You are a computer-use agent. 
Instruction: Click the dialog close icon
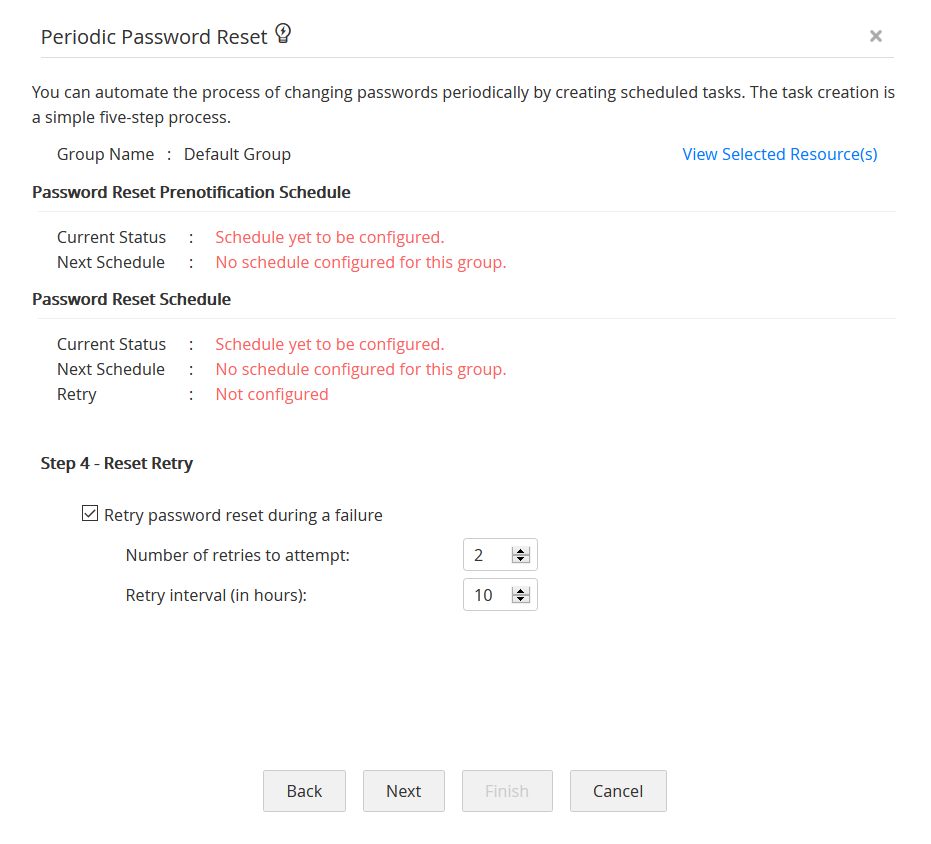[x=875, y=36]
